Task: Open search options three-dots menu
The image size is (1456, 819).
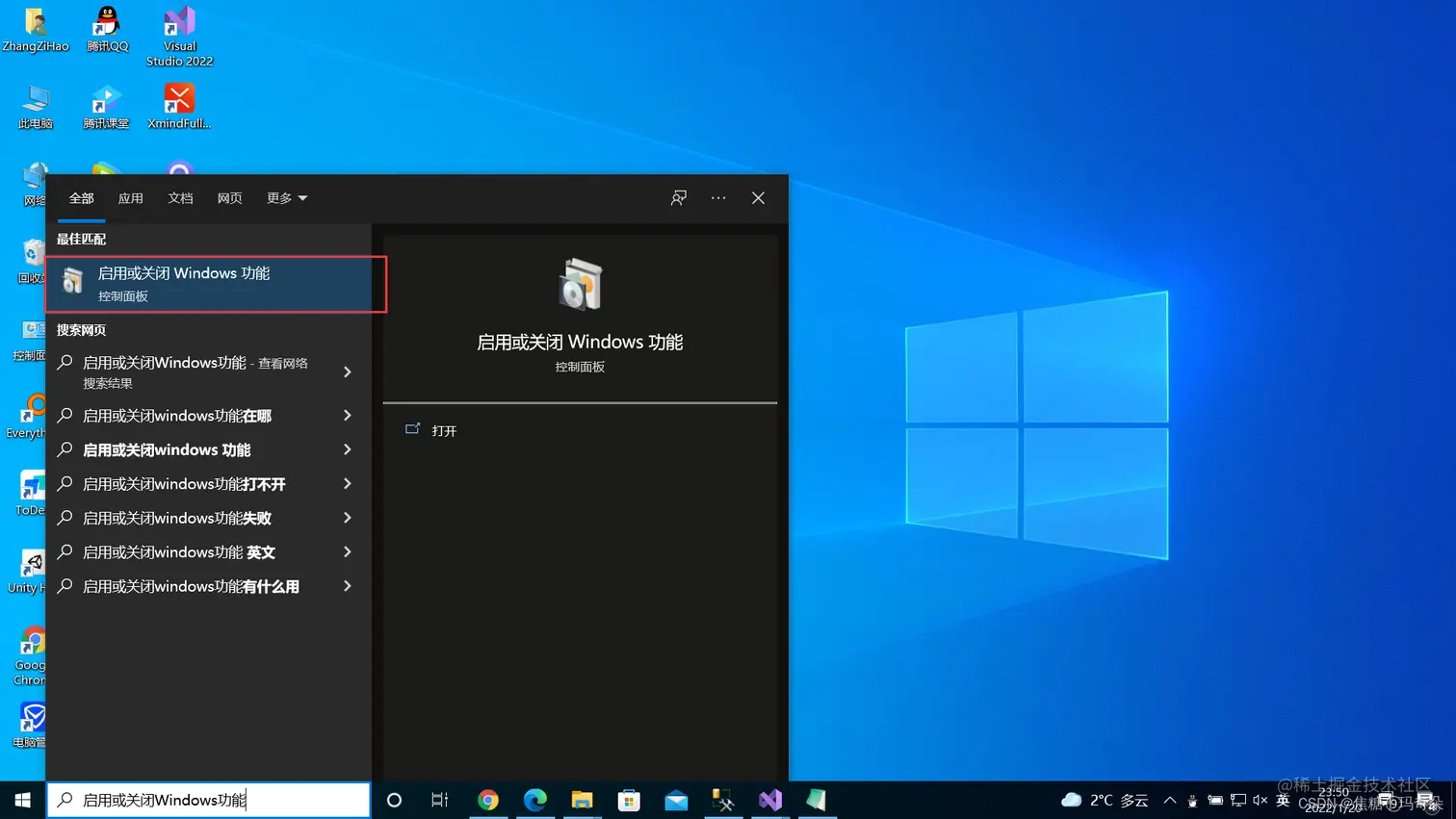Action: [718, 197]
